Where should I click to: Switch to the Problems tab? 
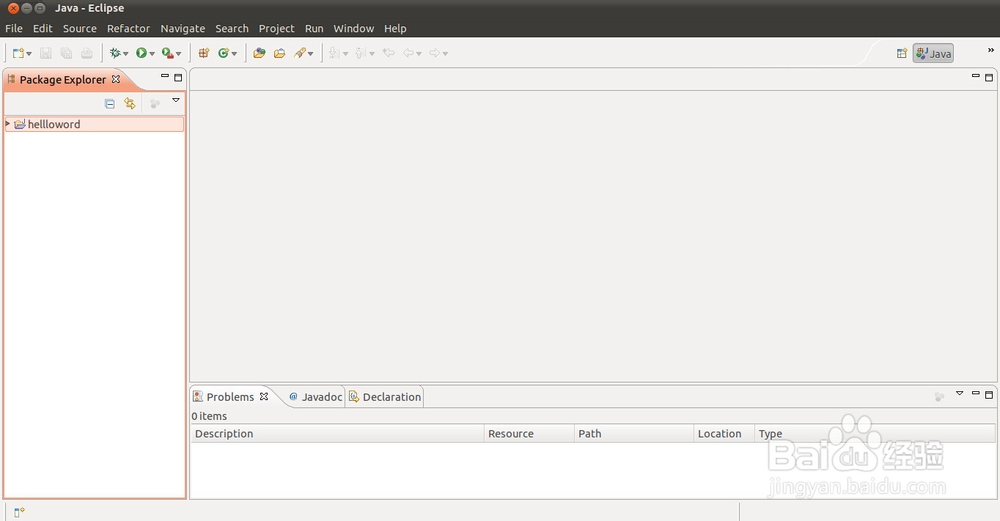pyautogui.click(x=230, y=397)
